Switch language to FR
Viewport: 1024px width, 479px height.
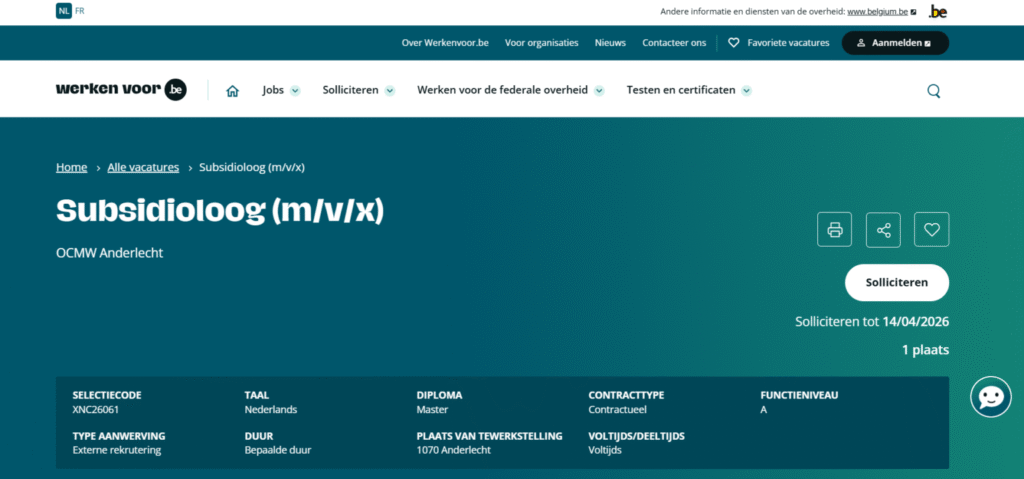80,12
